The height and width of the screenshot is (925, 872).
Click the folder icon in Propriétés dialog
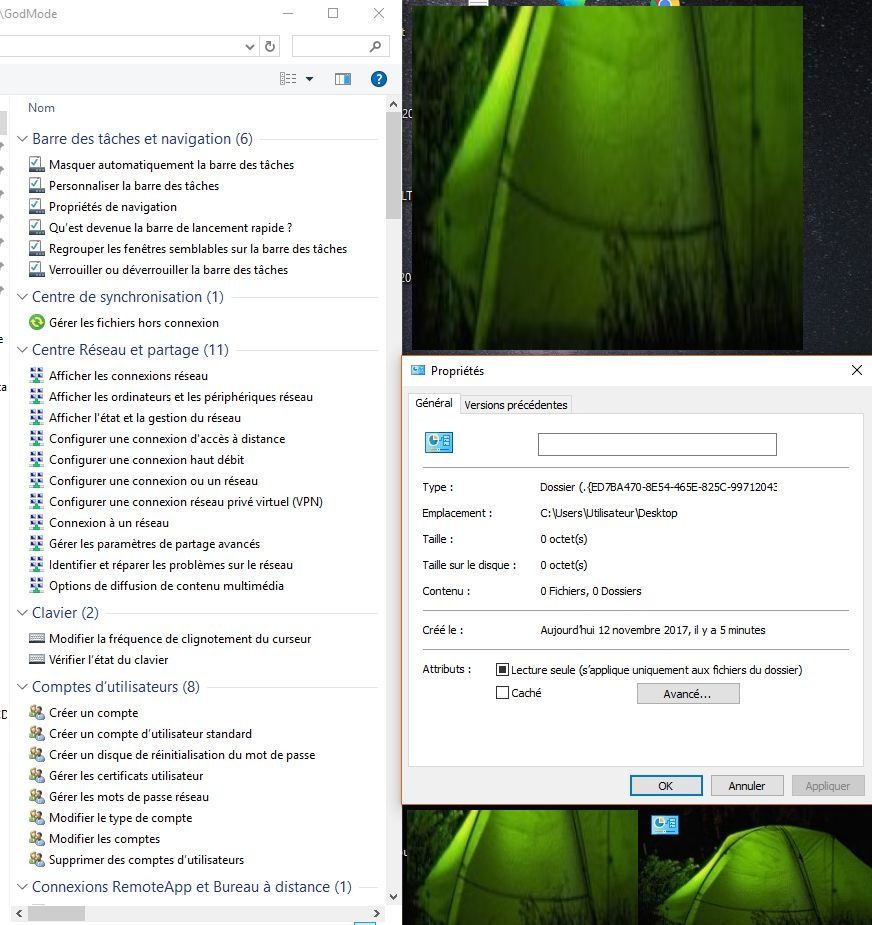point(439,443)
